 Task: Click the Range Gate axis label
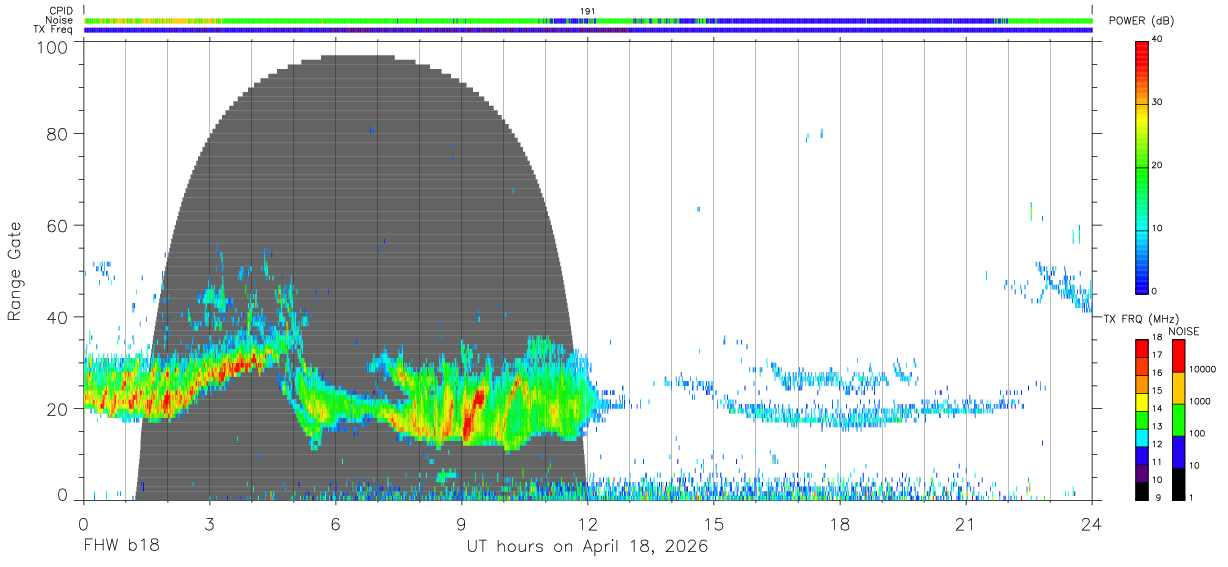[x=15, y=271]
